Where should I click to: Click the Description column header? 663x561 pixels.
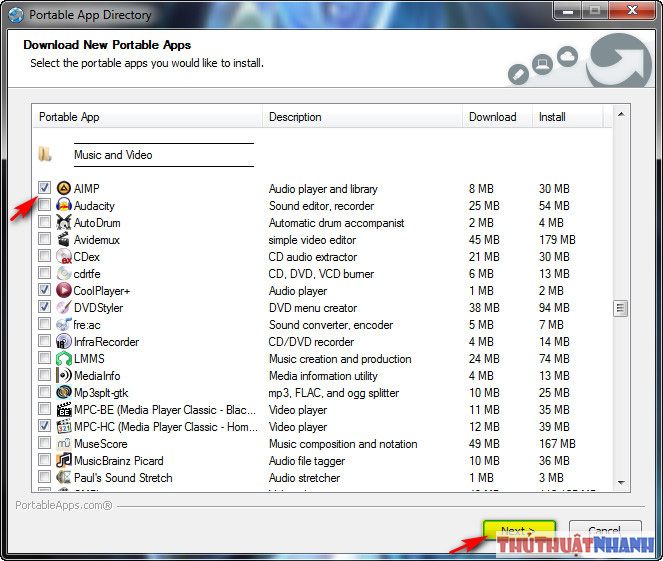coord(362,117)
